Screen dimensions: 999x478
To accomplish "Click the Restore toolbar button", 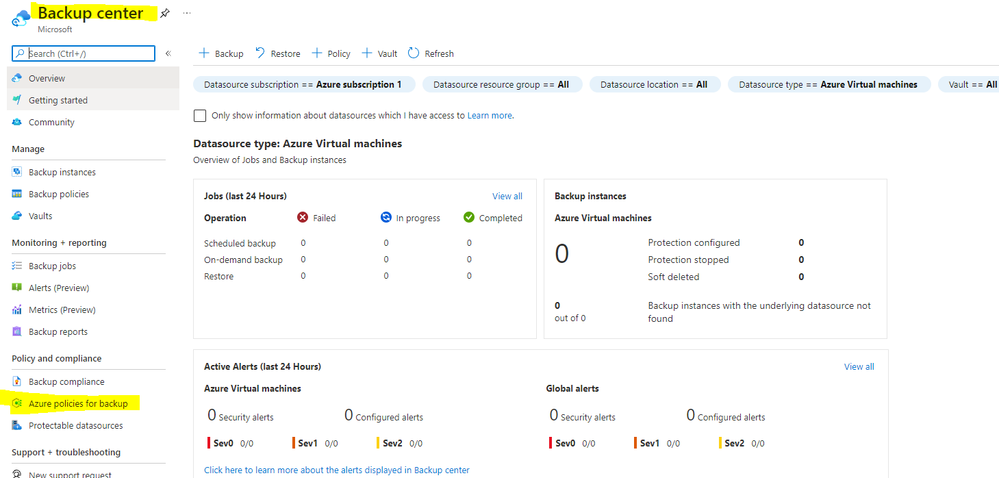I will tap(278, 54).
